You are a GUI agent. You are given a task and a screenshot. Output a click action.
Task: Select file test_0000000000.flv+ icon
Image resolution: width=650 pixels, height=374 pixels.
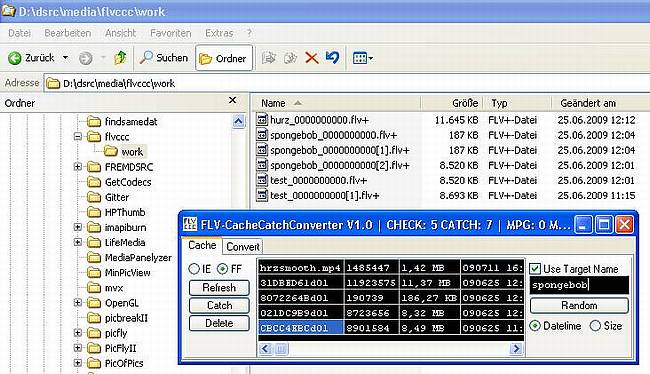pyautogui.click(x=262, y=180)
